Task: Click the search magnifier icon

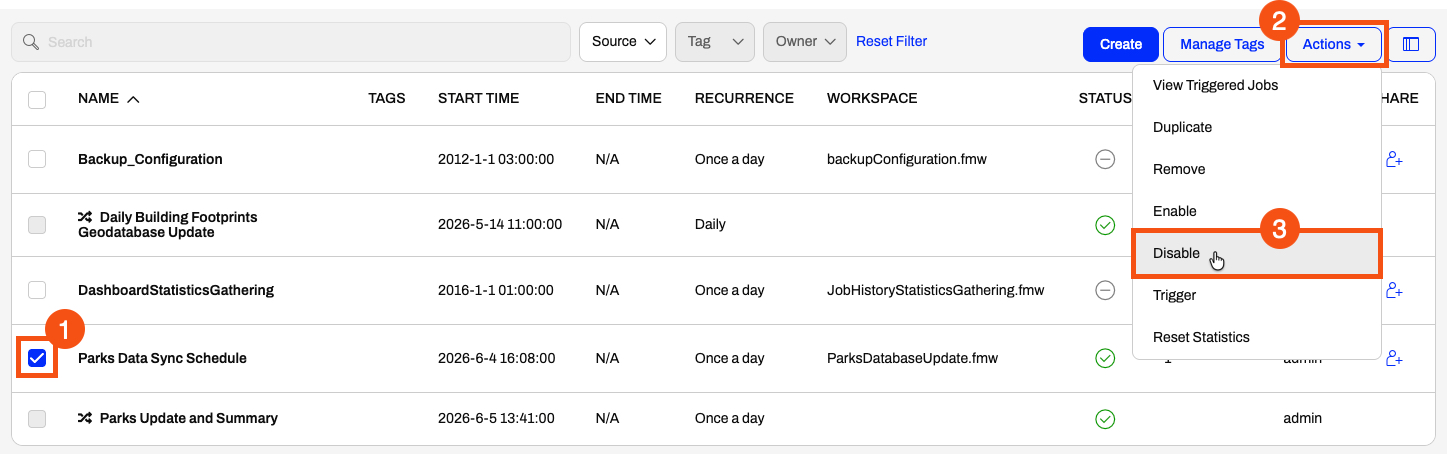Action: 31,42
